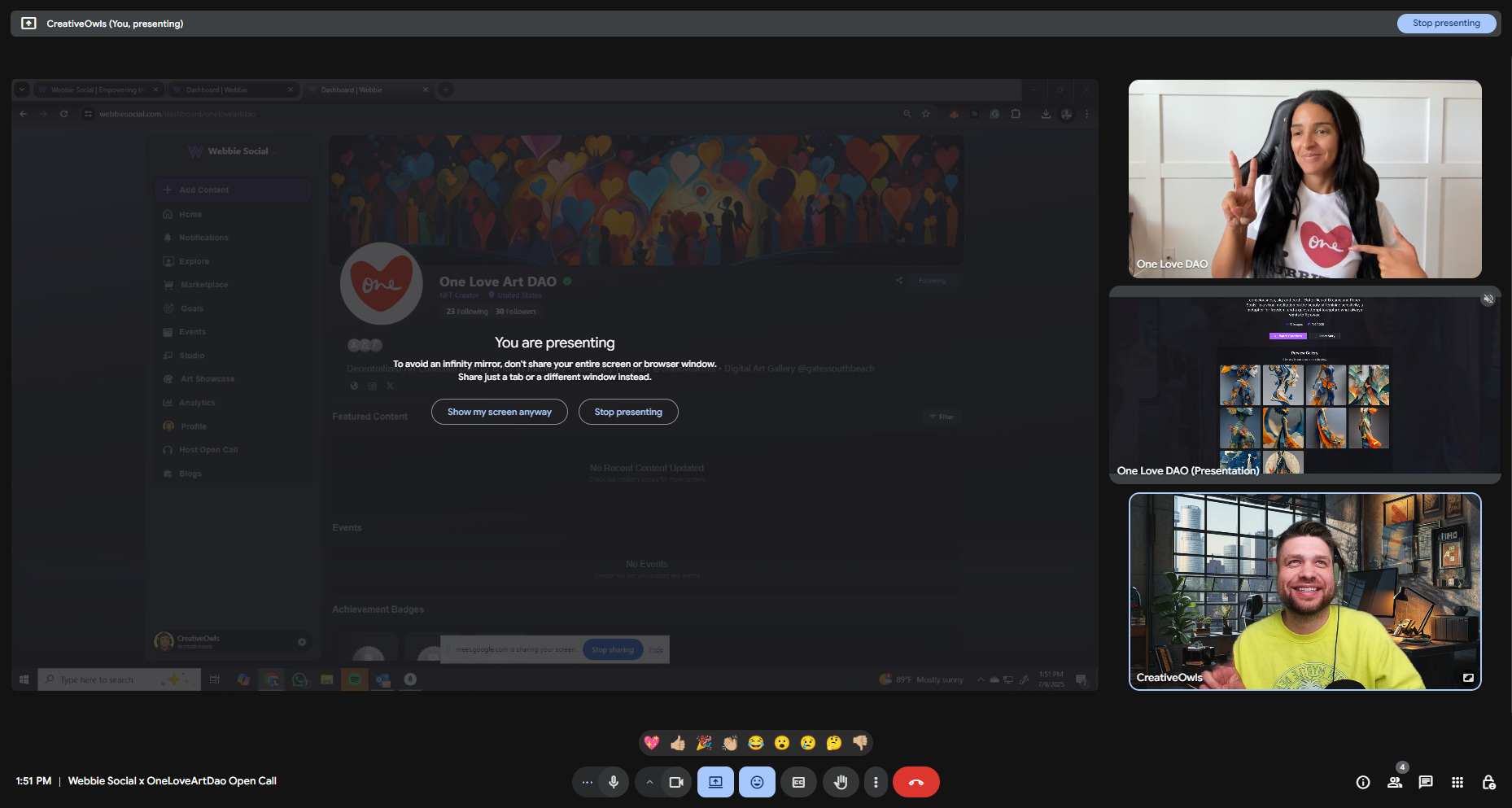This screenshot has height=808, width=1512.
Task: Open the activities grid icon
Action: [x=1457, y=782]
